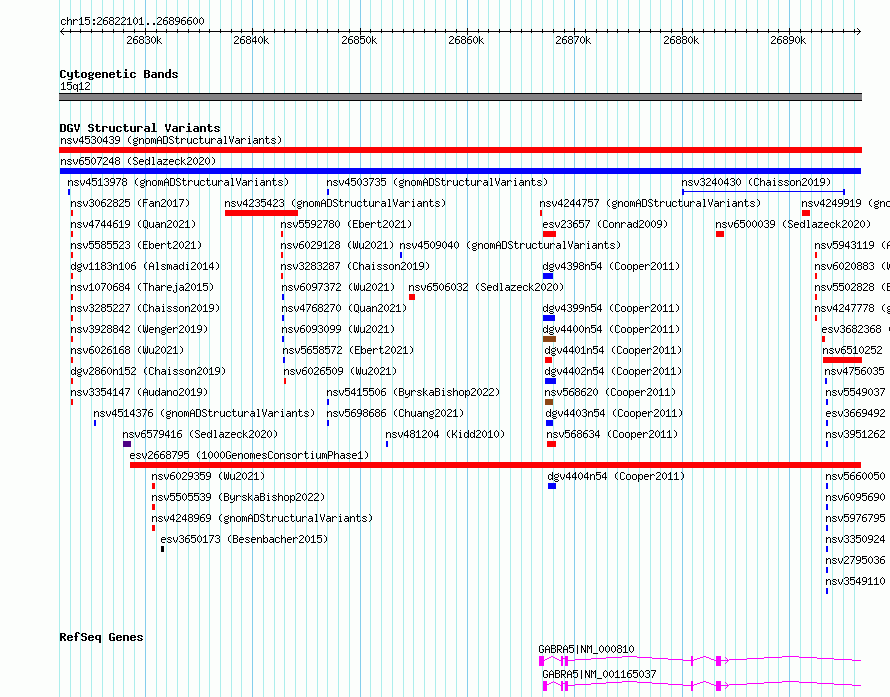Select the nsv6507248 Sedlazeck2020 label
This screenshot has width=890, height=697.
tap(138, 161)
